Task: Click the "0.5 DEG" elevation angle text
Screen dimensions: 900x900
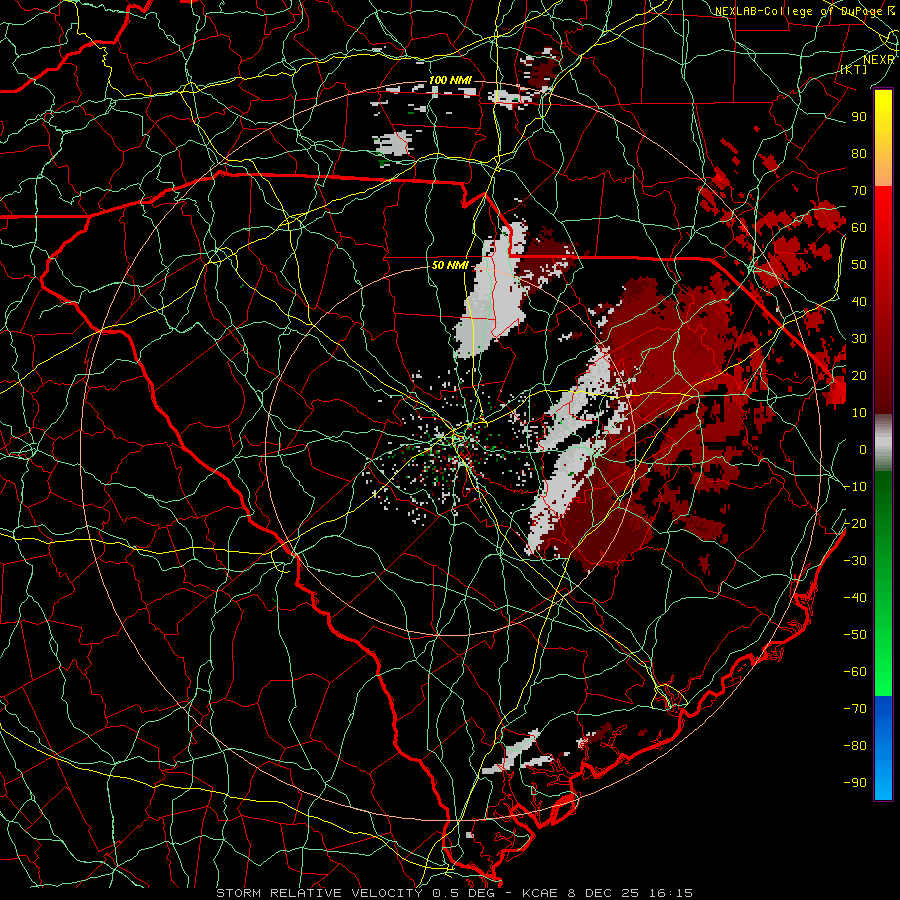Action: pos(463,893)
